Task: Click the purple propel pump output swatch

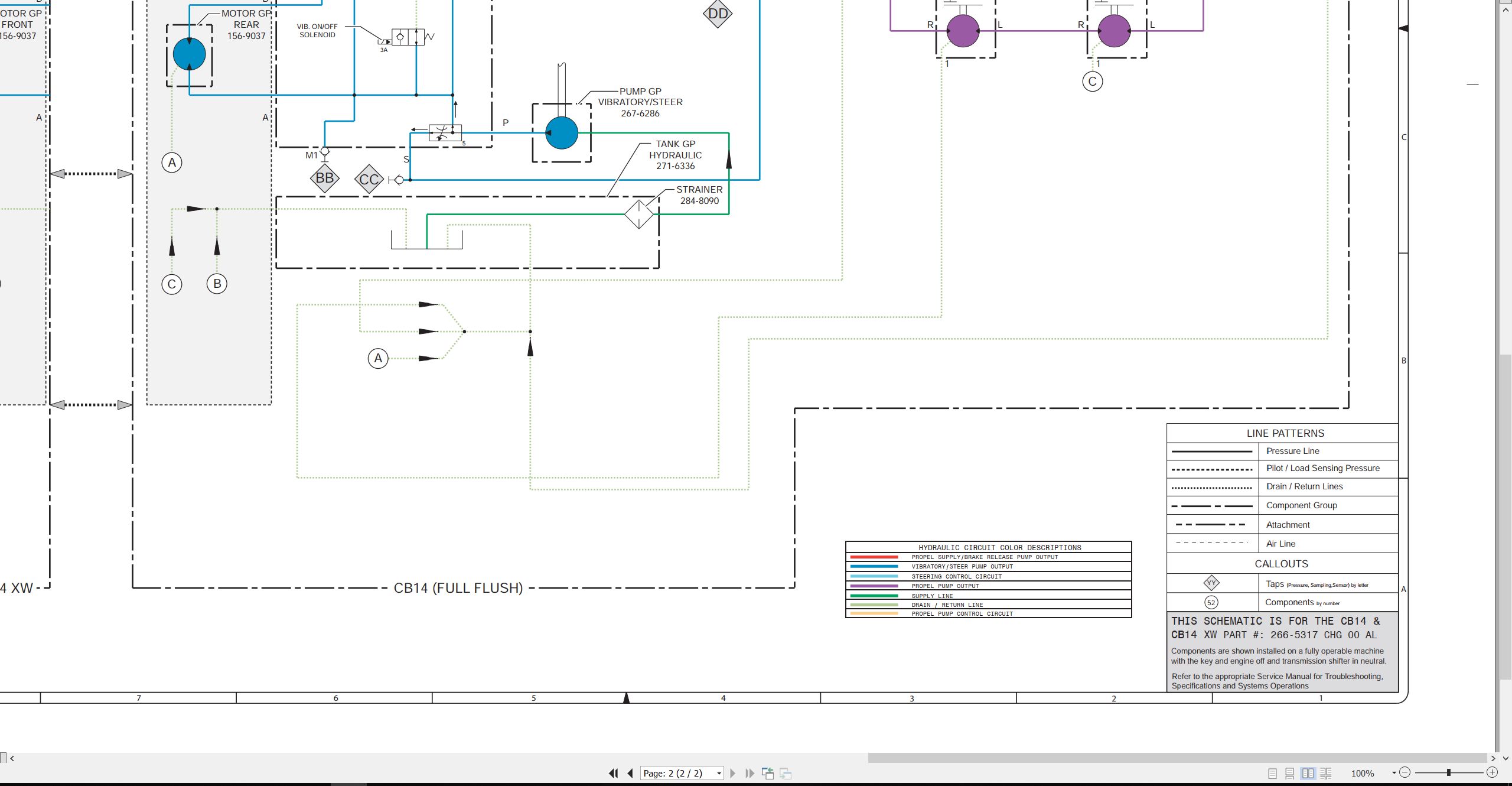Action: 874,586
